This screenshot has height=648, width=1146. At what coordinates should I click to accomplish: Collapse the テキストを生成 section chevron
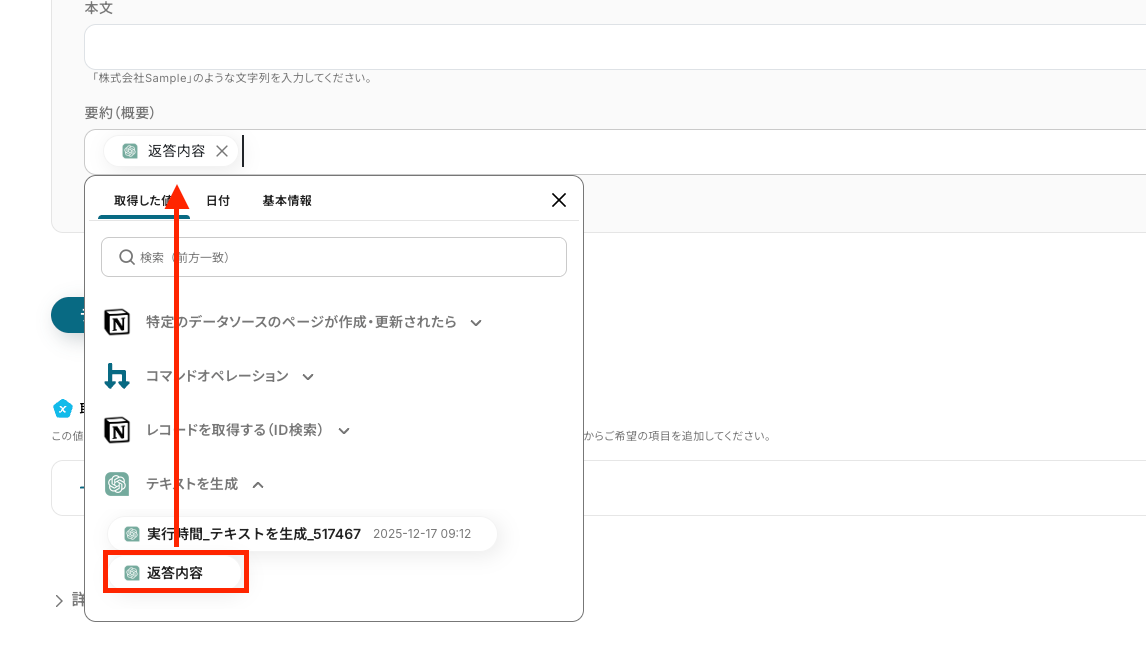click(x=258, y=485)
